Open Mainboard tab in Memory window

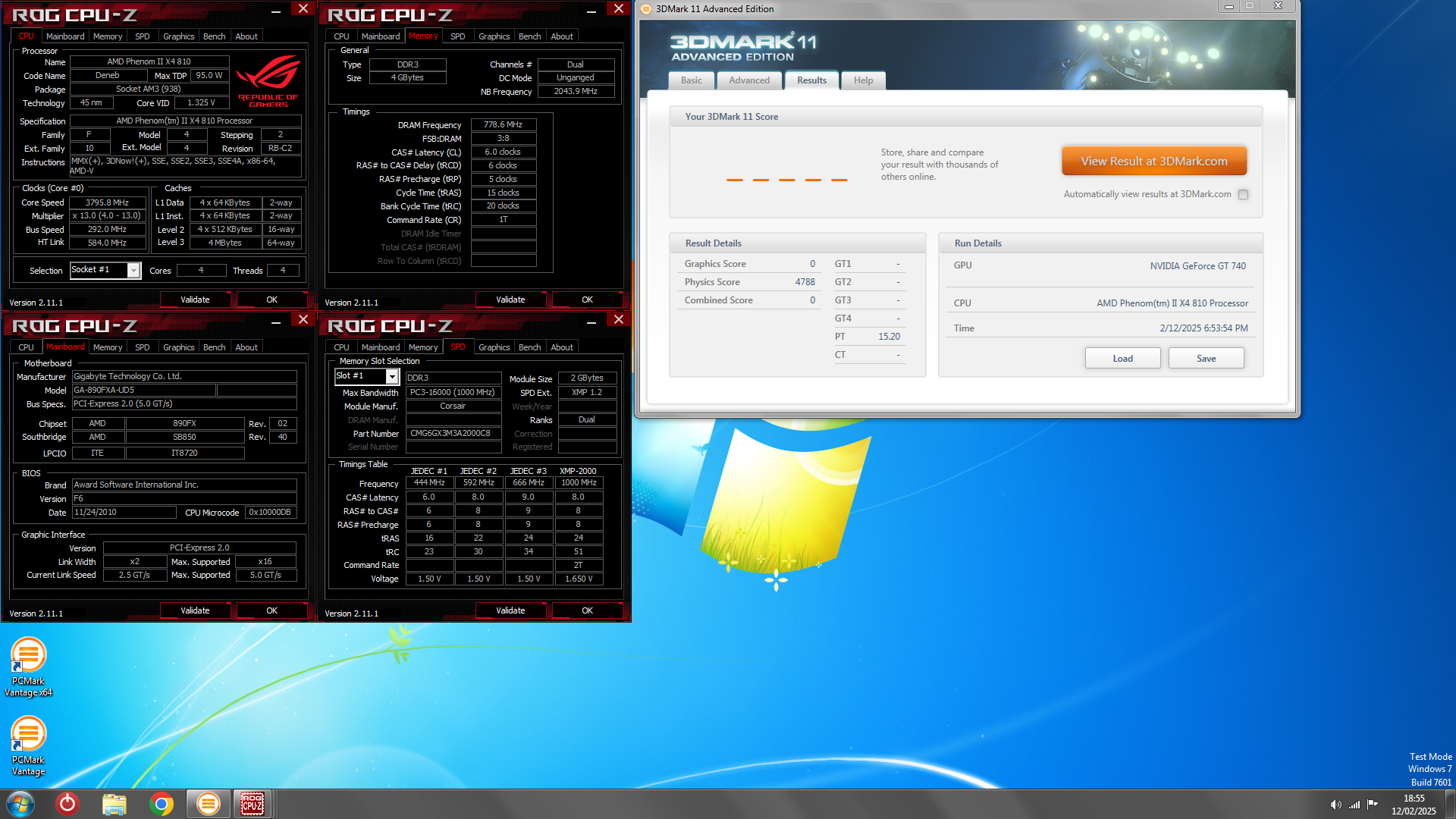coord(381,36)
